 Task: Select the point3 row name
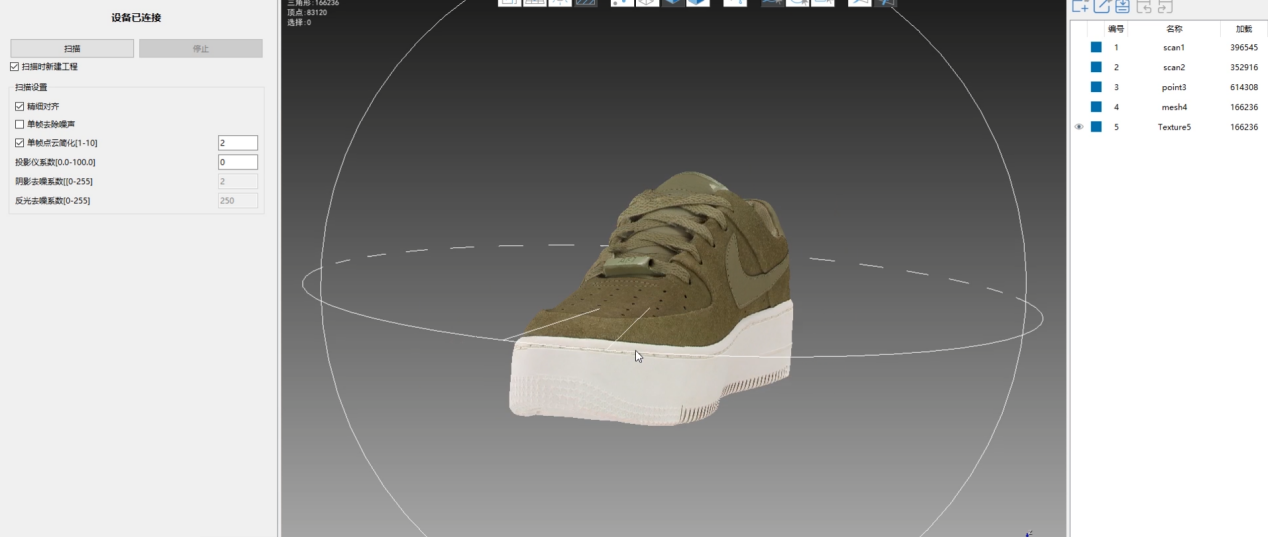click(x=1174, y=87)
